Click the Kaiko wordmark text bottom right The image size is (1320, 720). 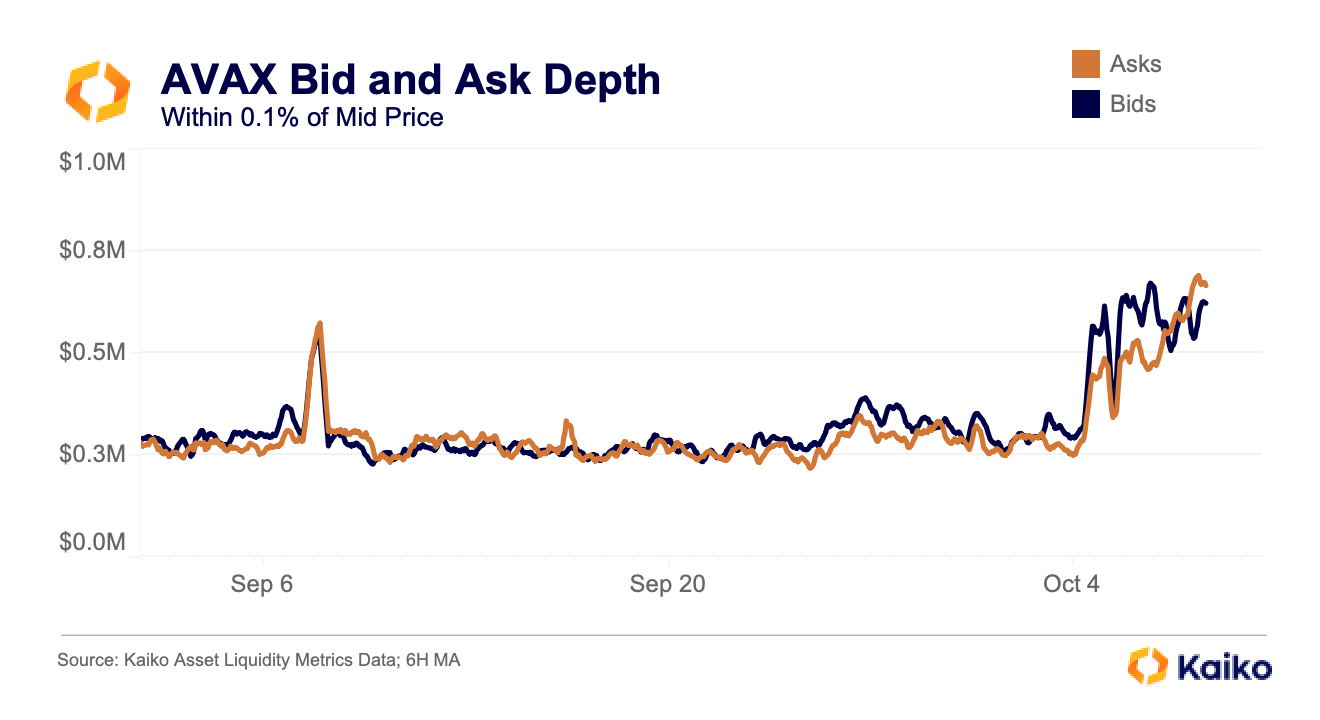pos(1225,667)
